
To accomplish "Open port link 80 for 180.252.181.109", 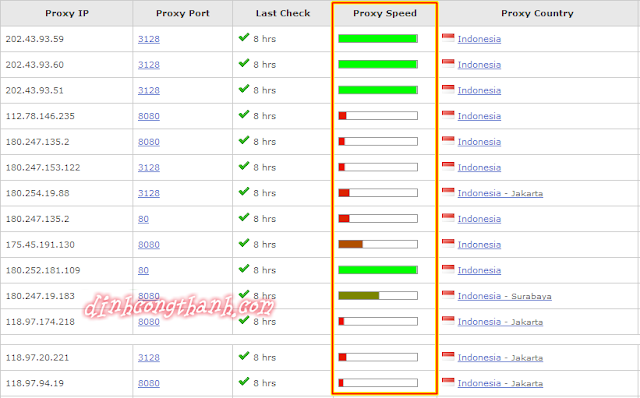I will pyautogui.click(x=143, y=271).
